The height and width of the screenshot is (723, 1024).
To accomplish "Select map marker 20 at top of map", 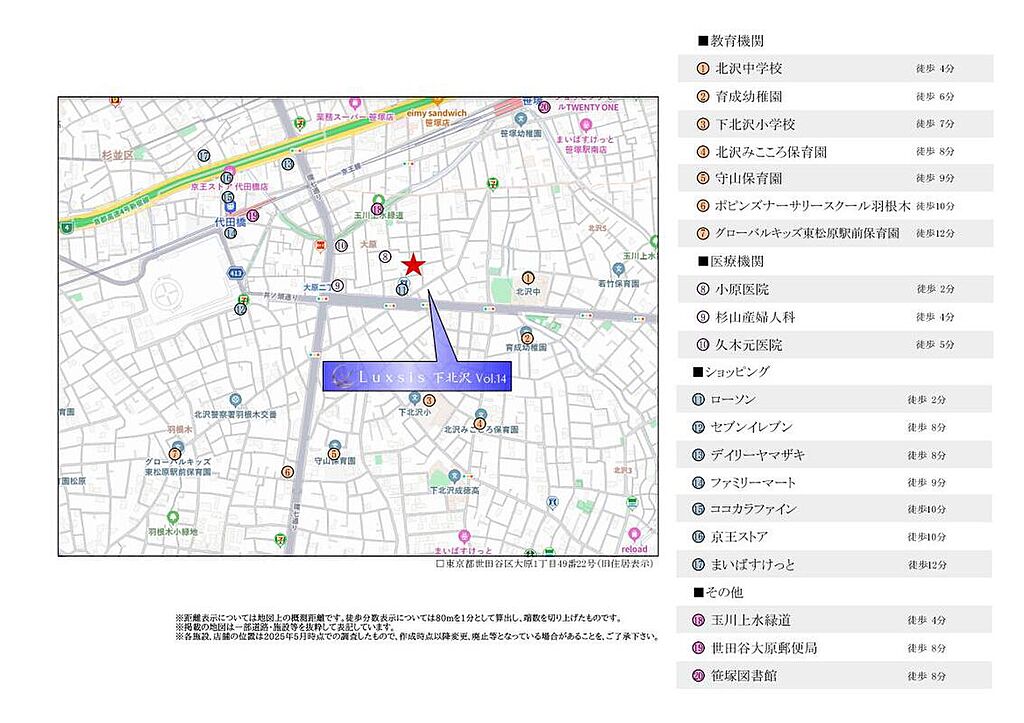I will point(544,107).
